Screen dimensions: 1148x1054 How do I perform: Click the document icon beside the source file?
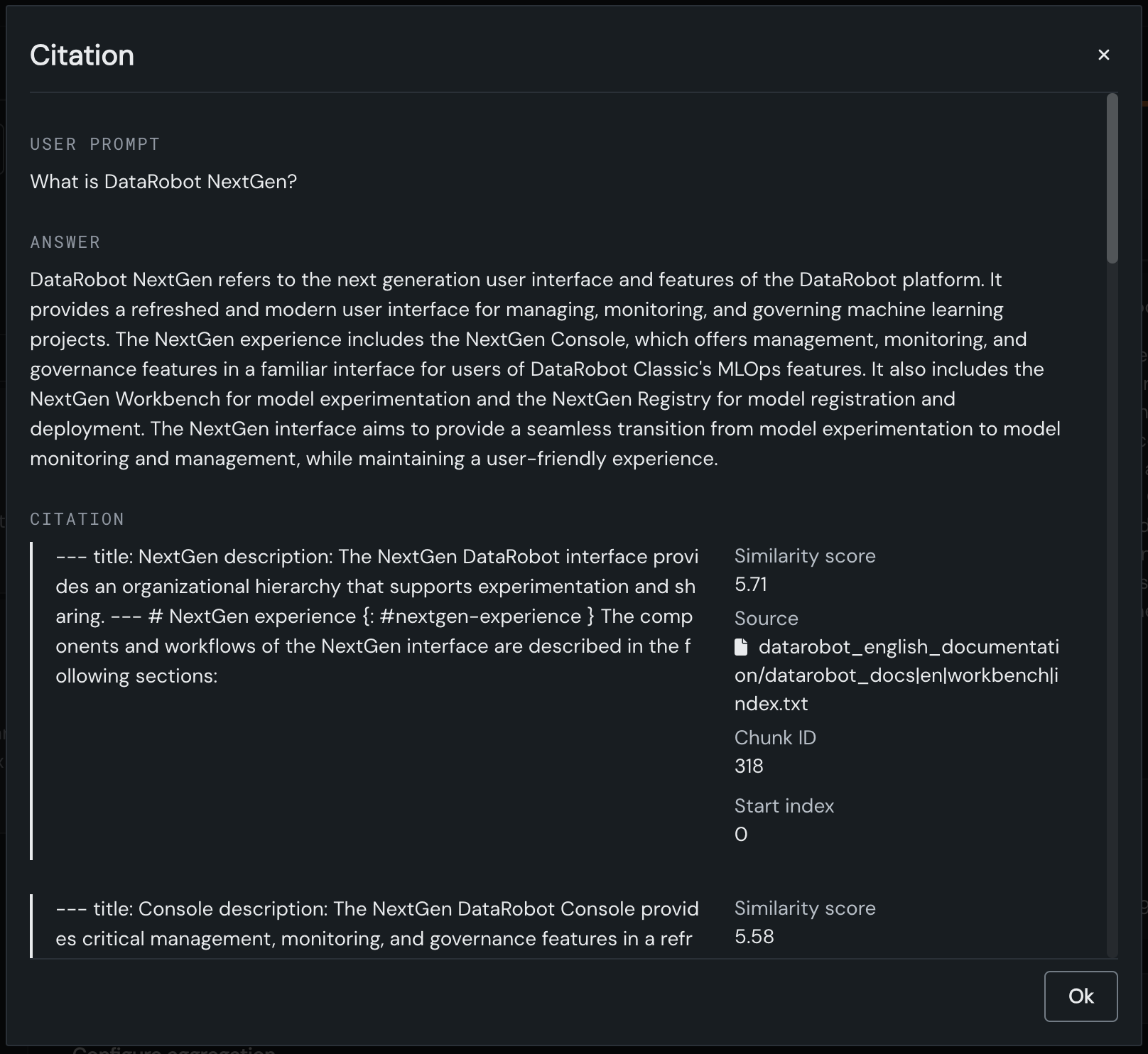741,647
